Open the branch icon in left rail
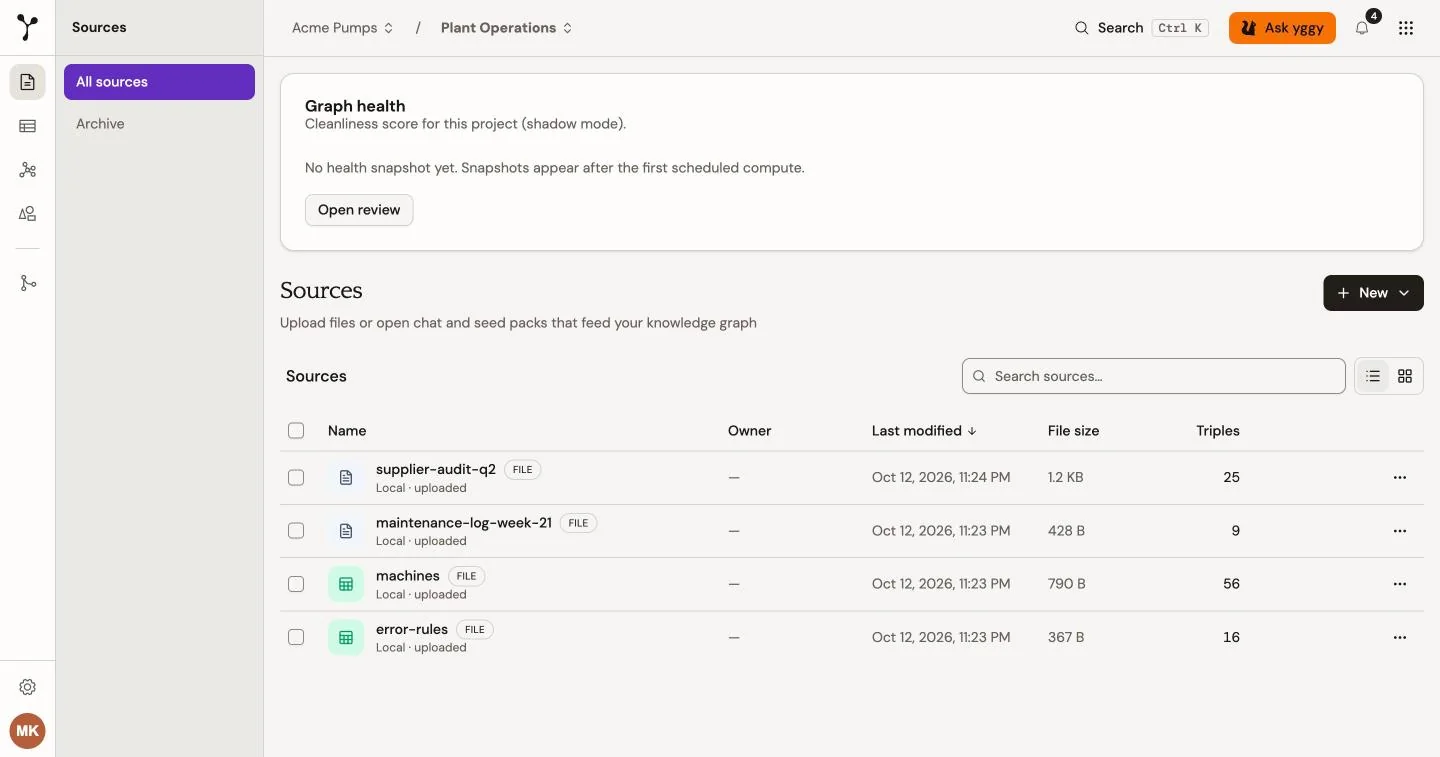 point(28,283)
